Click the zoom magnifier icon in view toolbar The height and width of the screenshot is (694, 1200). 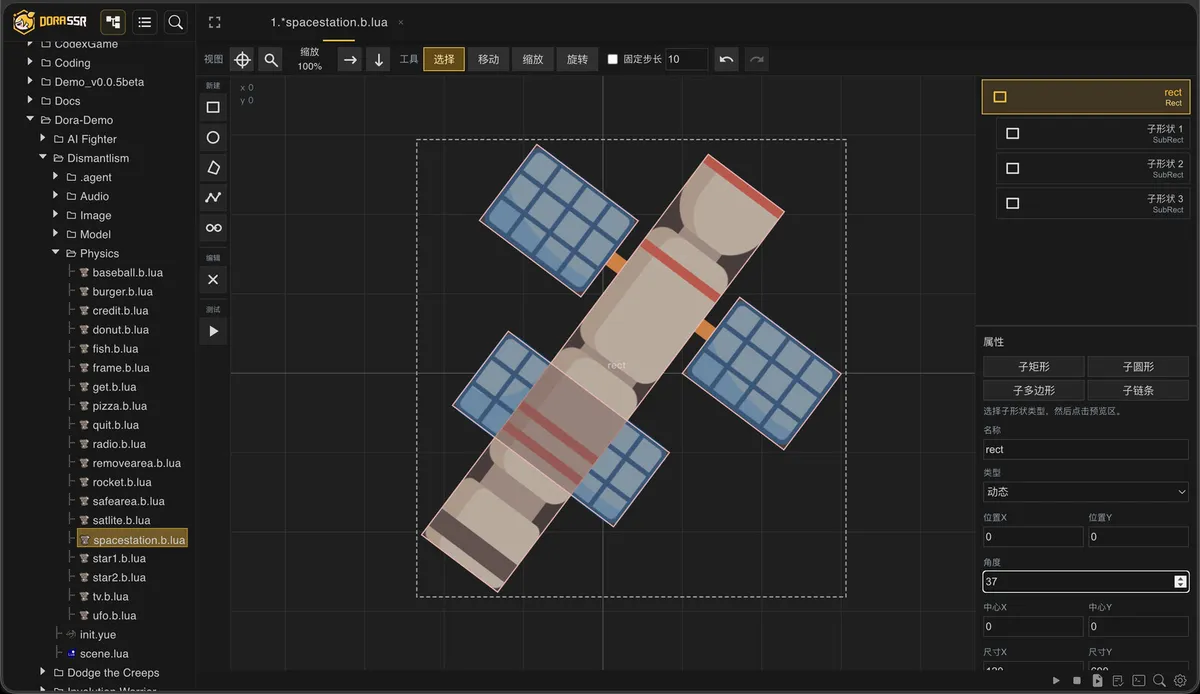pos(271,60)
